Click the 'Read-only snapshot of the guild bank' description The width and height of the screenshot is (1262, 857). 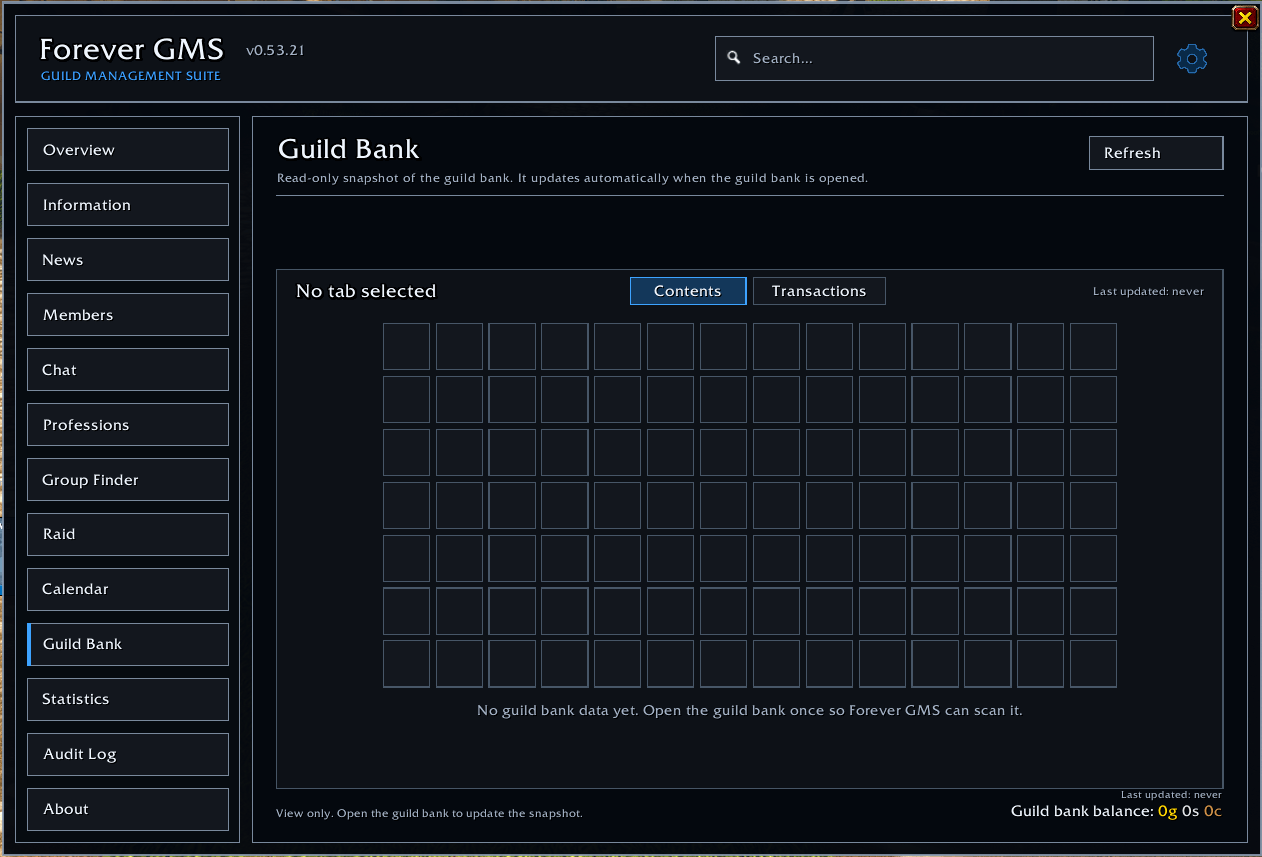pyautogui.click(x=572, y=178)
